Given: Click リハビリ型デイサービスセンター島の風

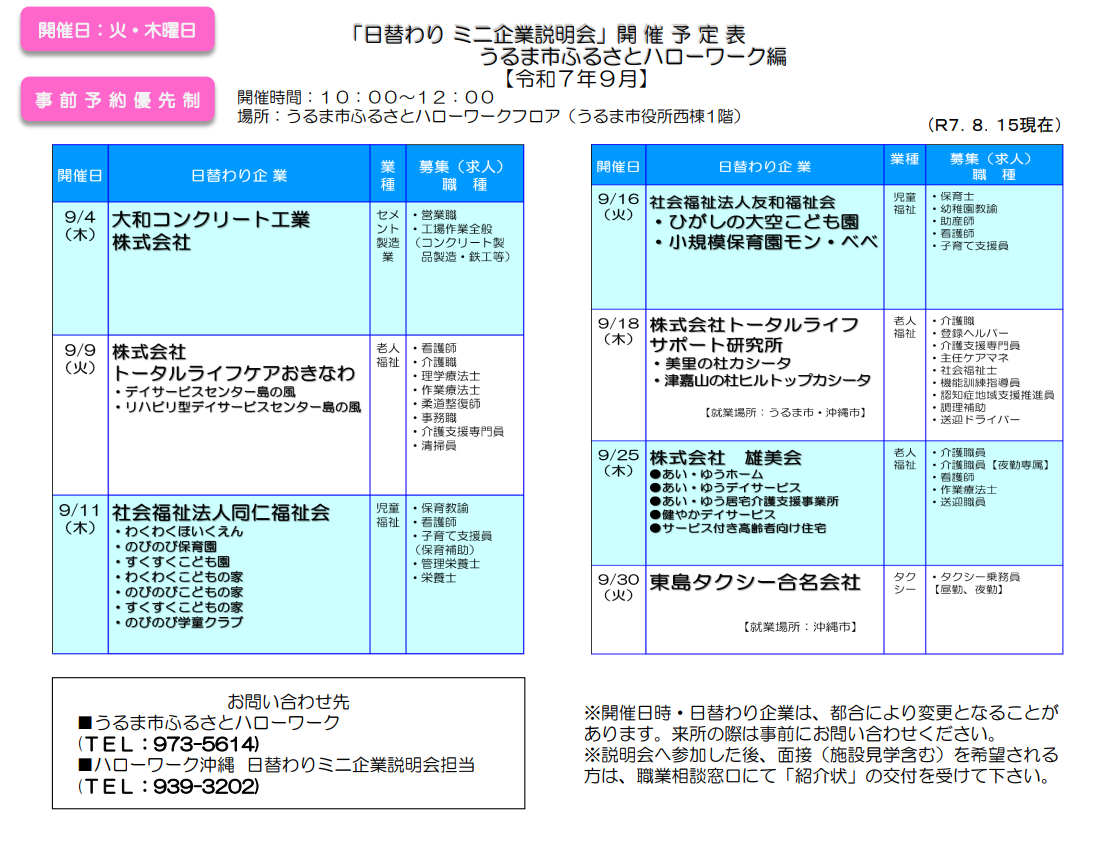Looking at the screenshot, I should pyautogui.click(x=238, y=407).
